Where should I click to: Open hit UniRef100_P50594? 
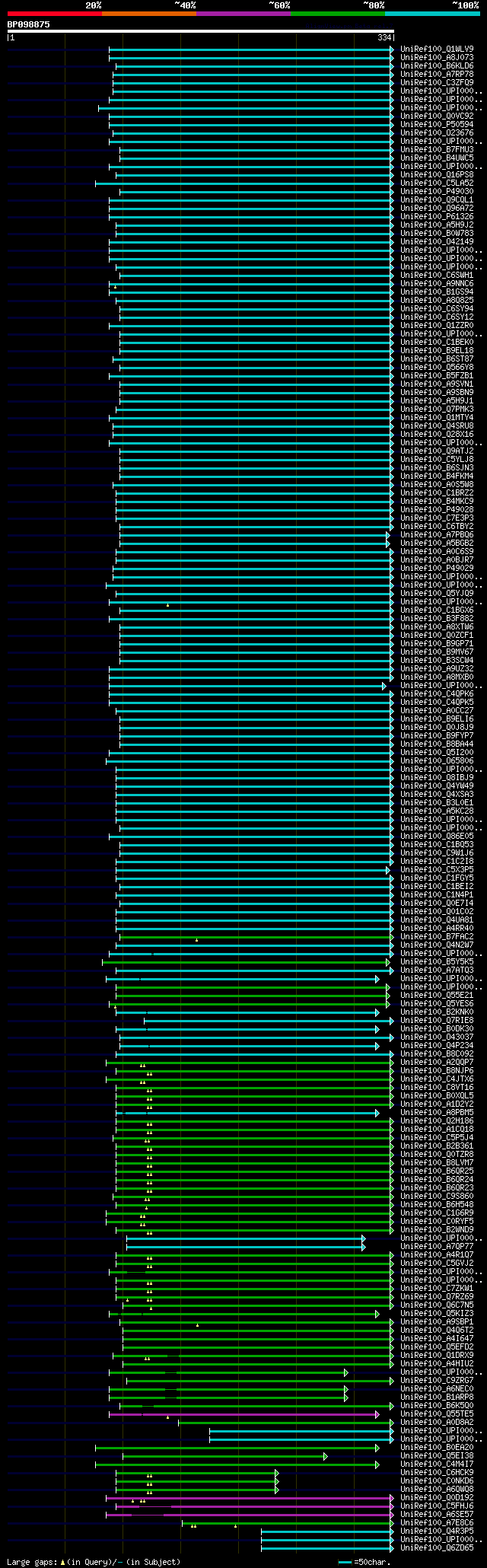tap(437, 124)
